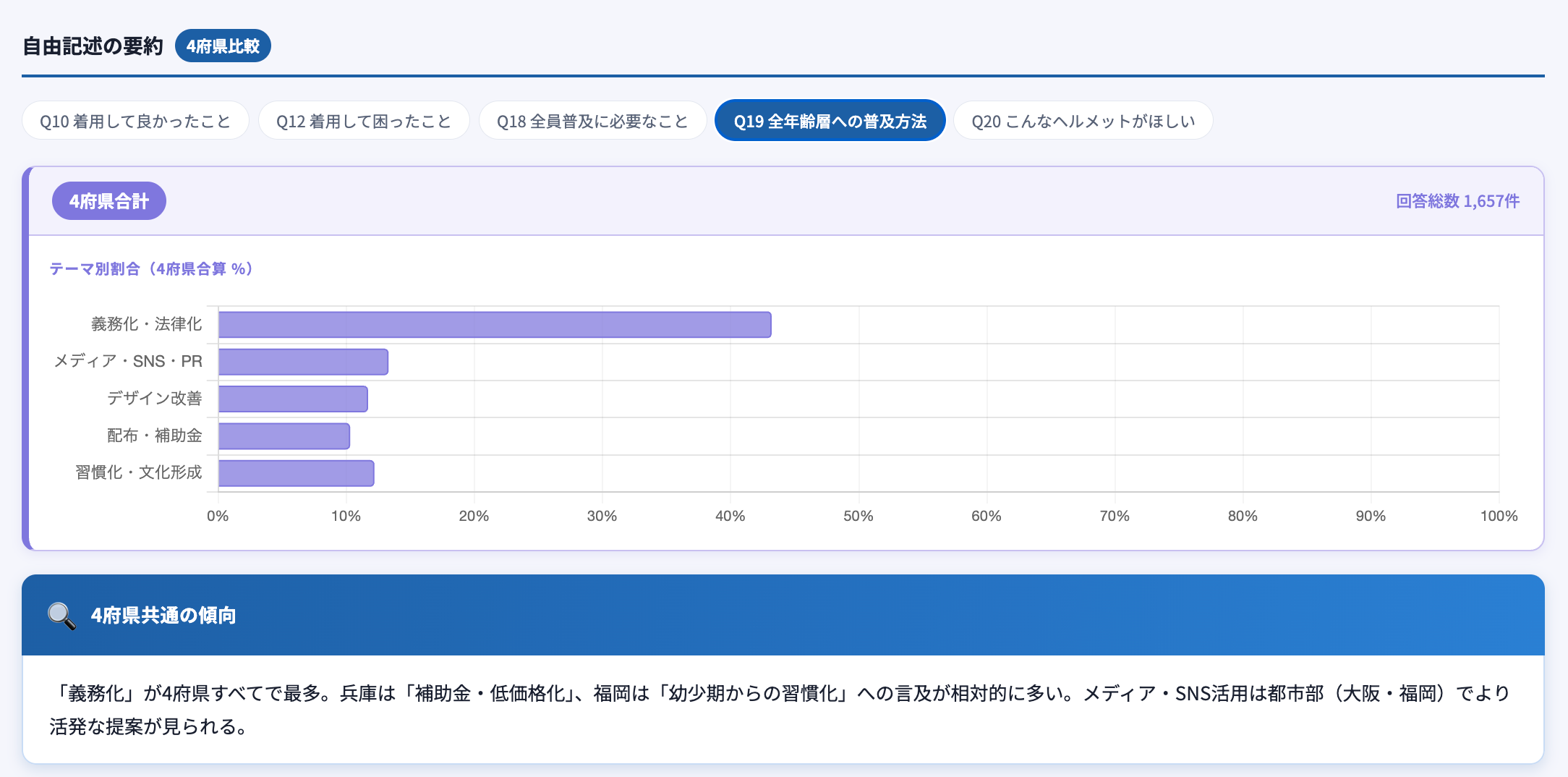Click the 配布・補助金 chart bar
This screenshot has width=1568, height=777.
[284, 436]
